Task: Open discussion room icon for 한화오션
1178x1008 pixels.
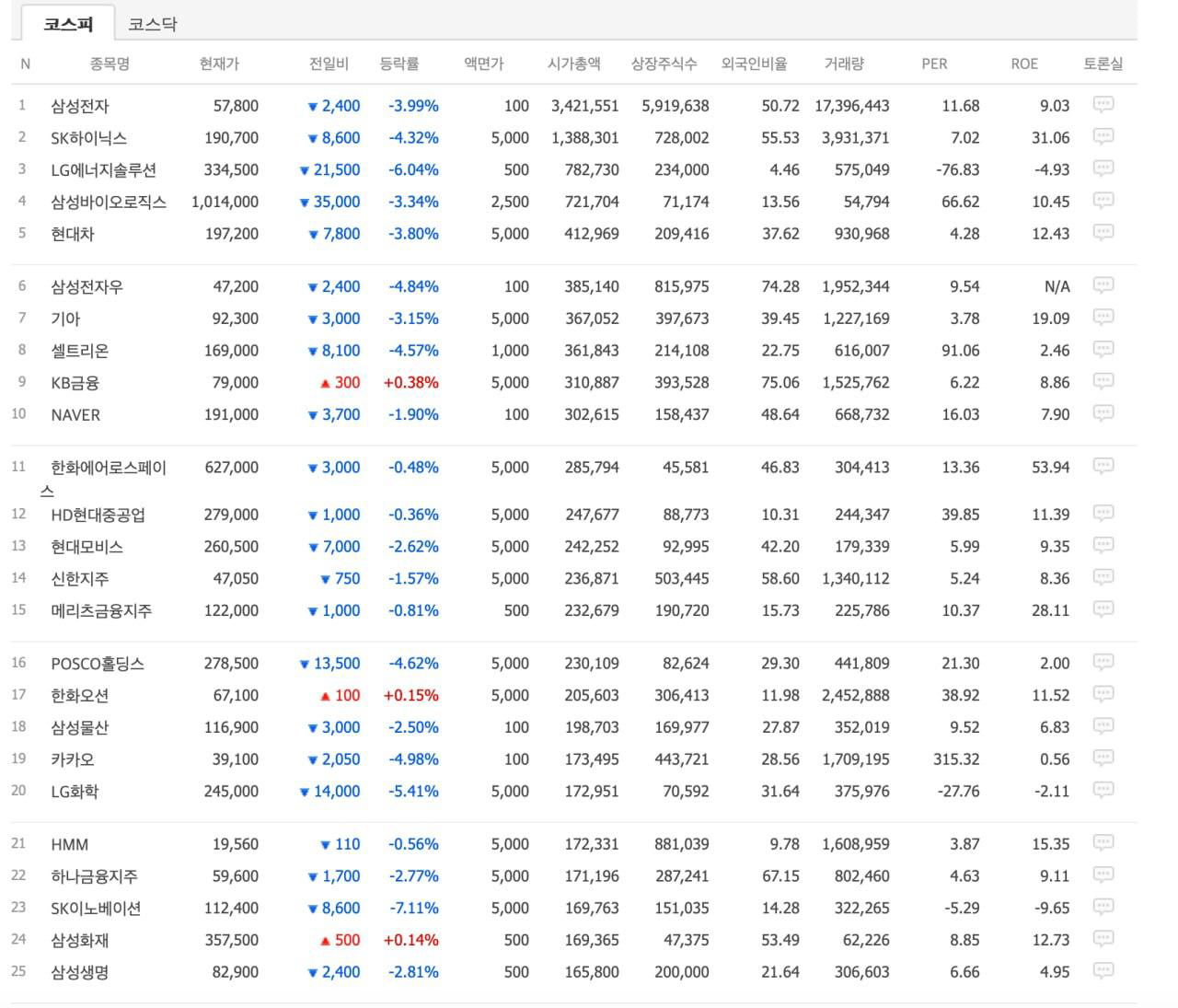Action: coord(1103,694)
